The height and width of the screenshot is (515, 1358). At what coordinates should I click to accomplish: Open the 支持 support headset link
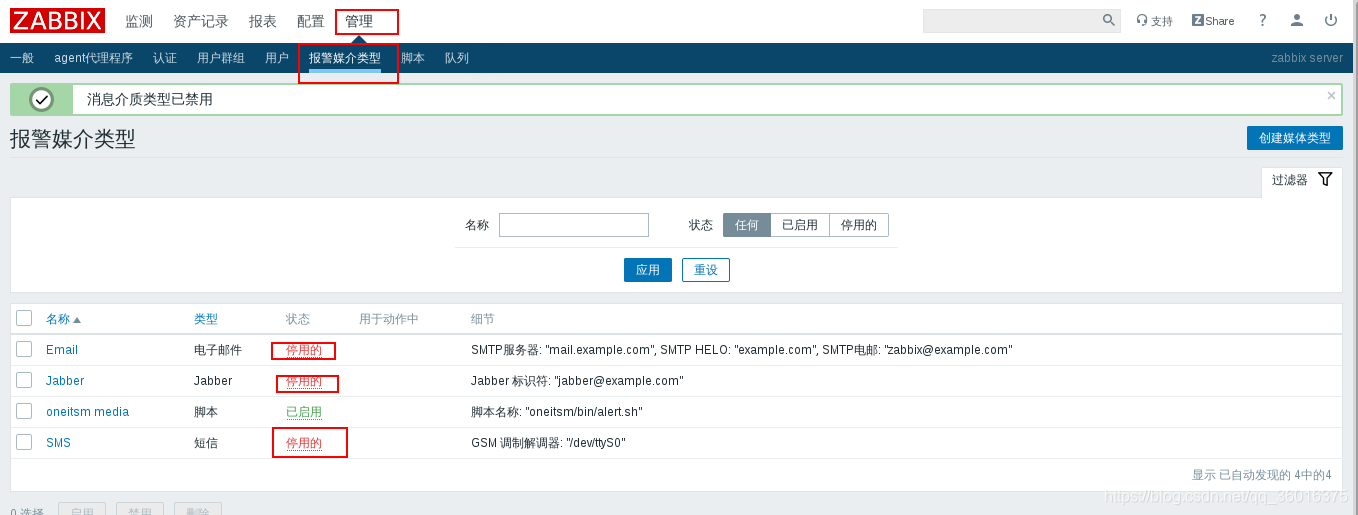1154,21
